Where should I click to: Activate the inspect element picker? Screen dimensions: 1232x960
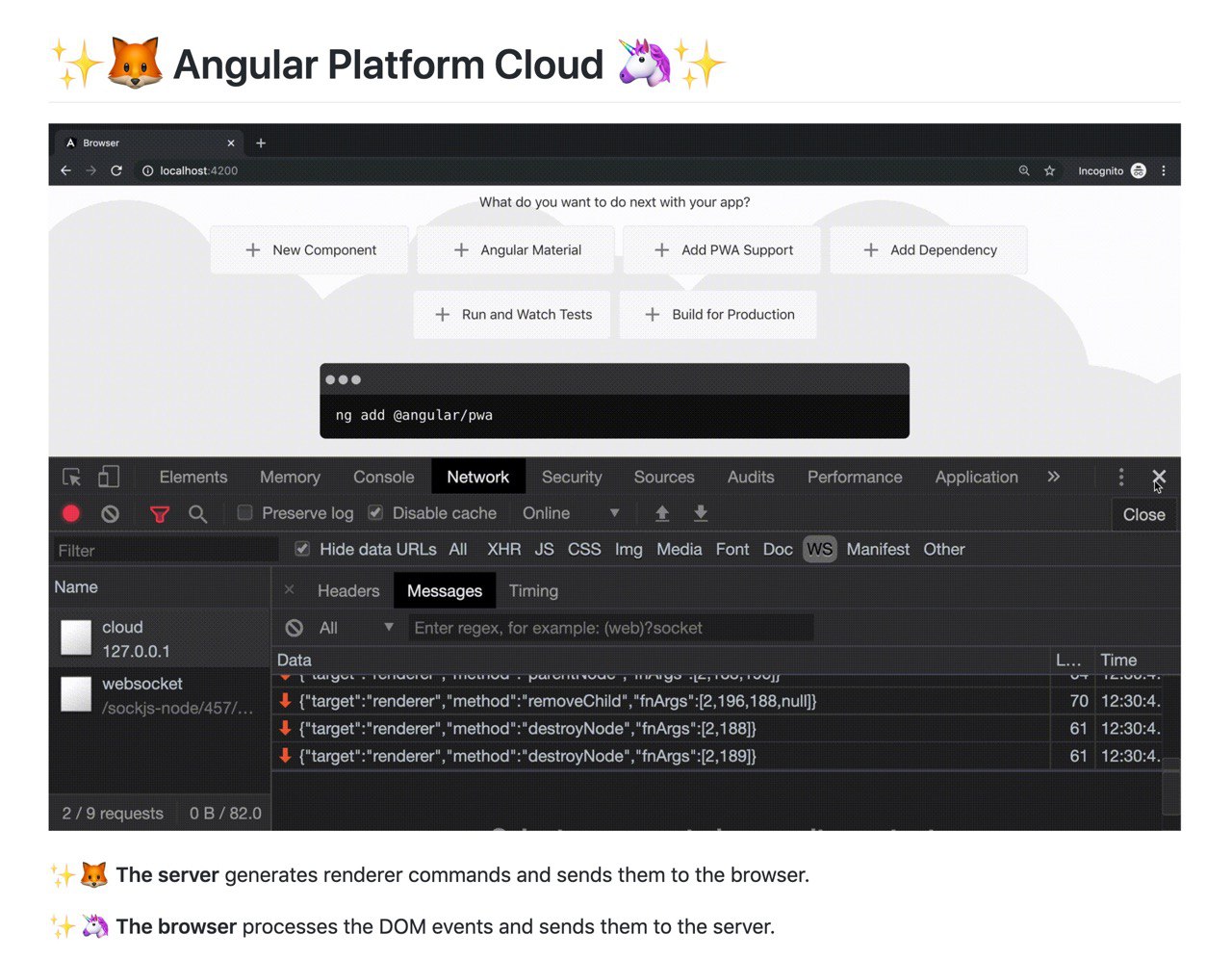[x=72, y=477]
